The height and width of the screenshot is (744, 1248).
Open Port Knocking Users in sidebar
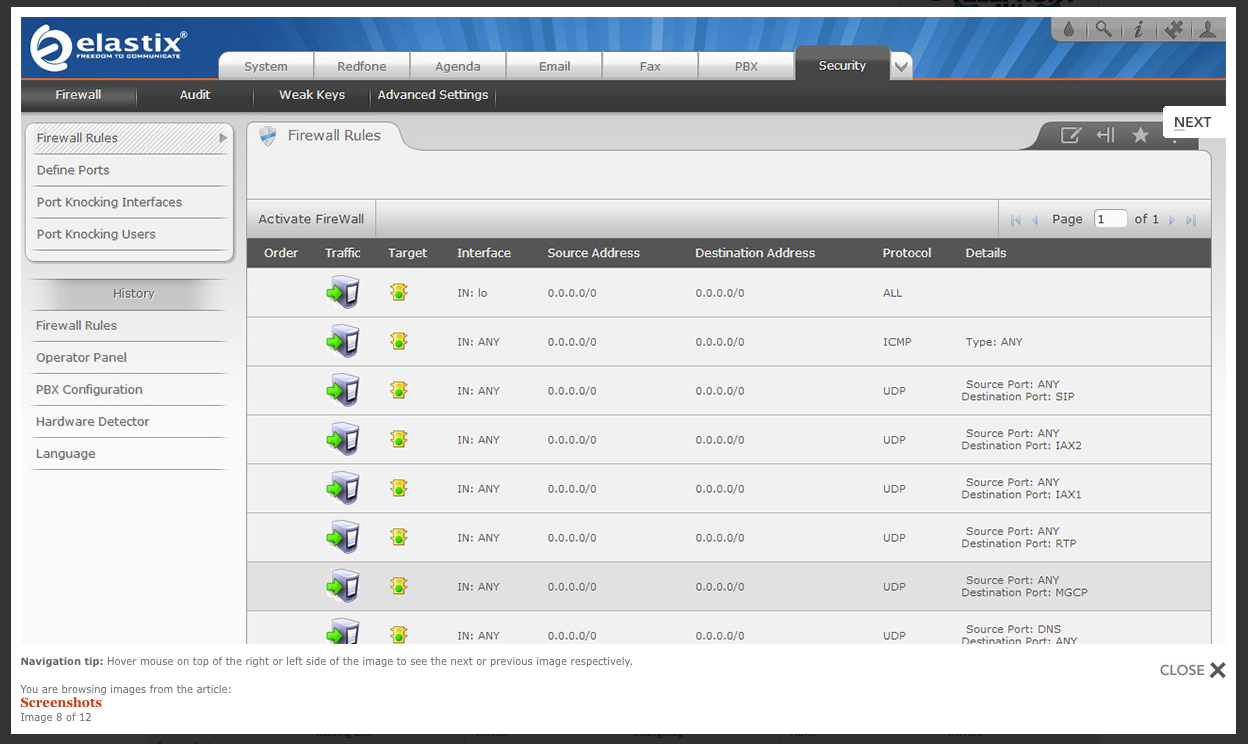coord(96,234)
